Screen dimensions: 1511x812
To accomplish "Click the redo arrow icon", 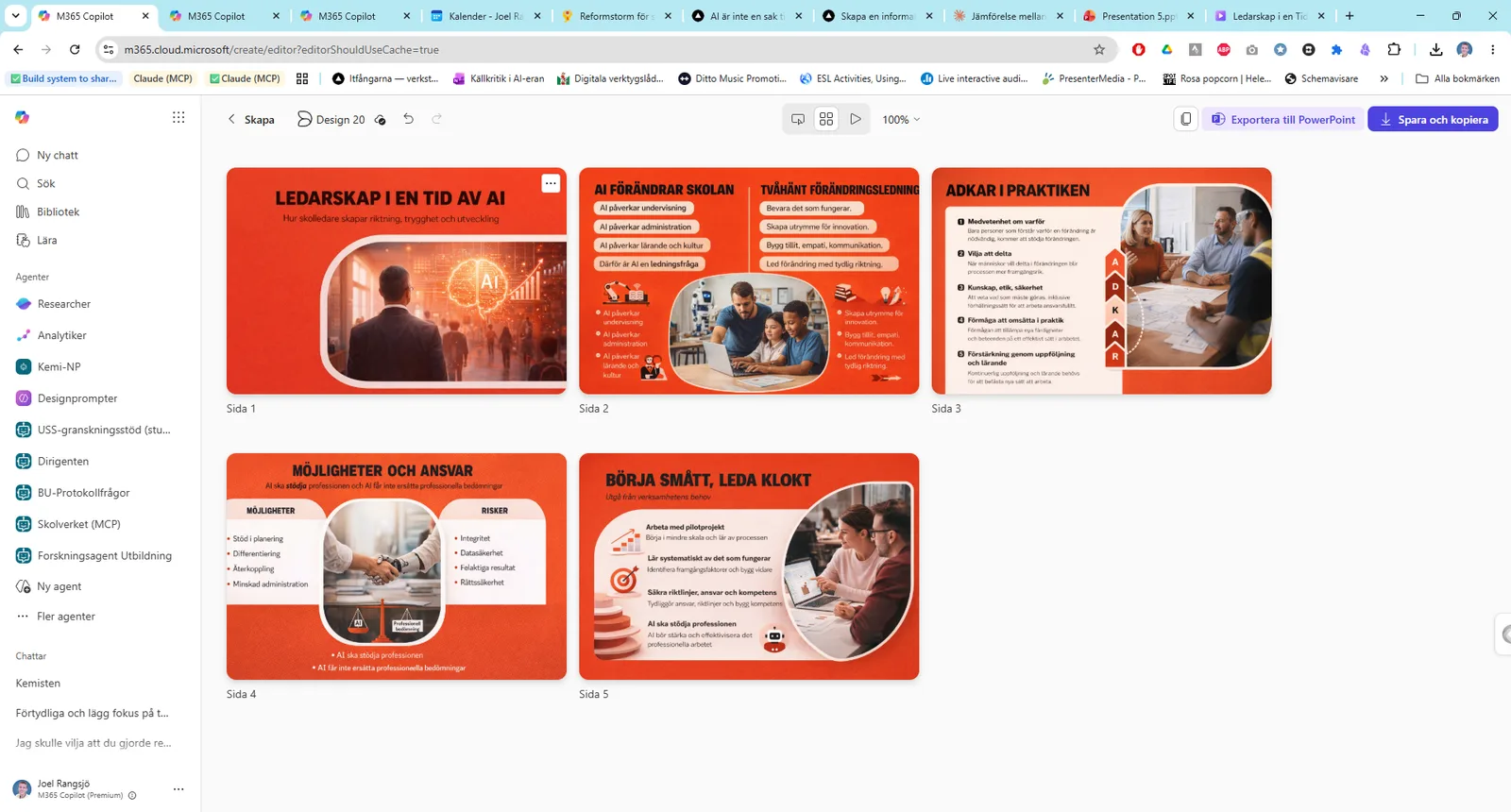I will 436,119.
